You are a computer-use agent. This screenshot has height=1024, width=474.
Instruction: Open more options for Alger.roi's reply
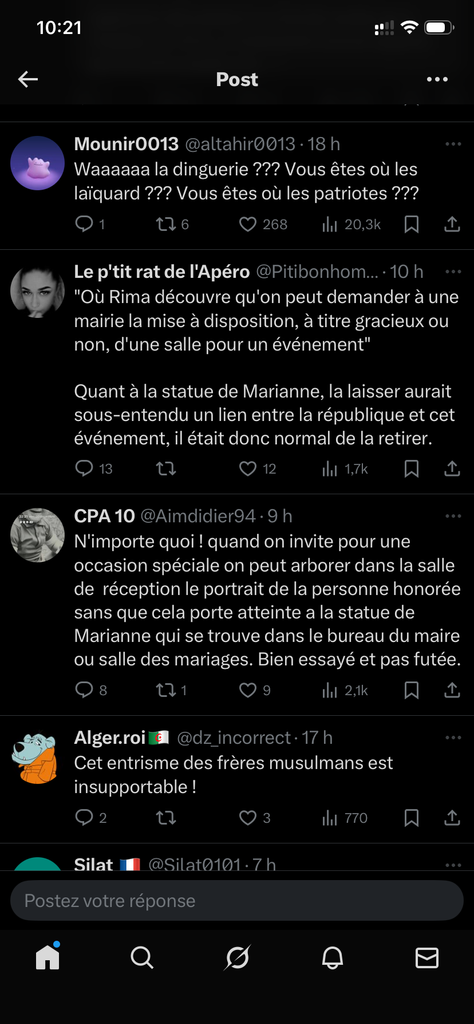(453, 737)
